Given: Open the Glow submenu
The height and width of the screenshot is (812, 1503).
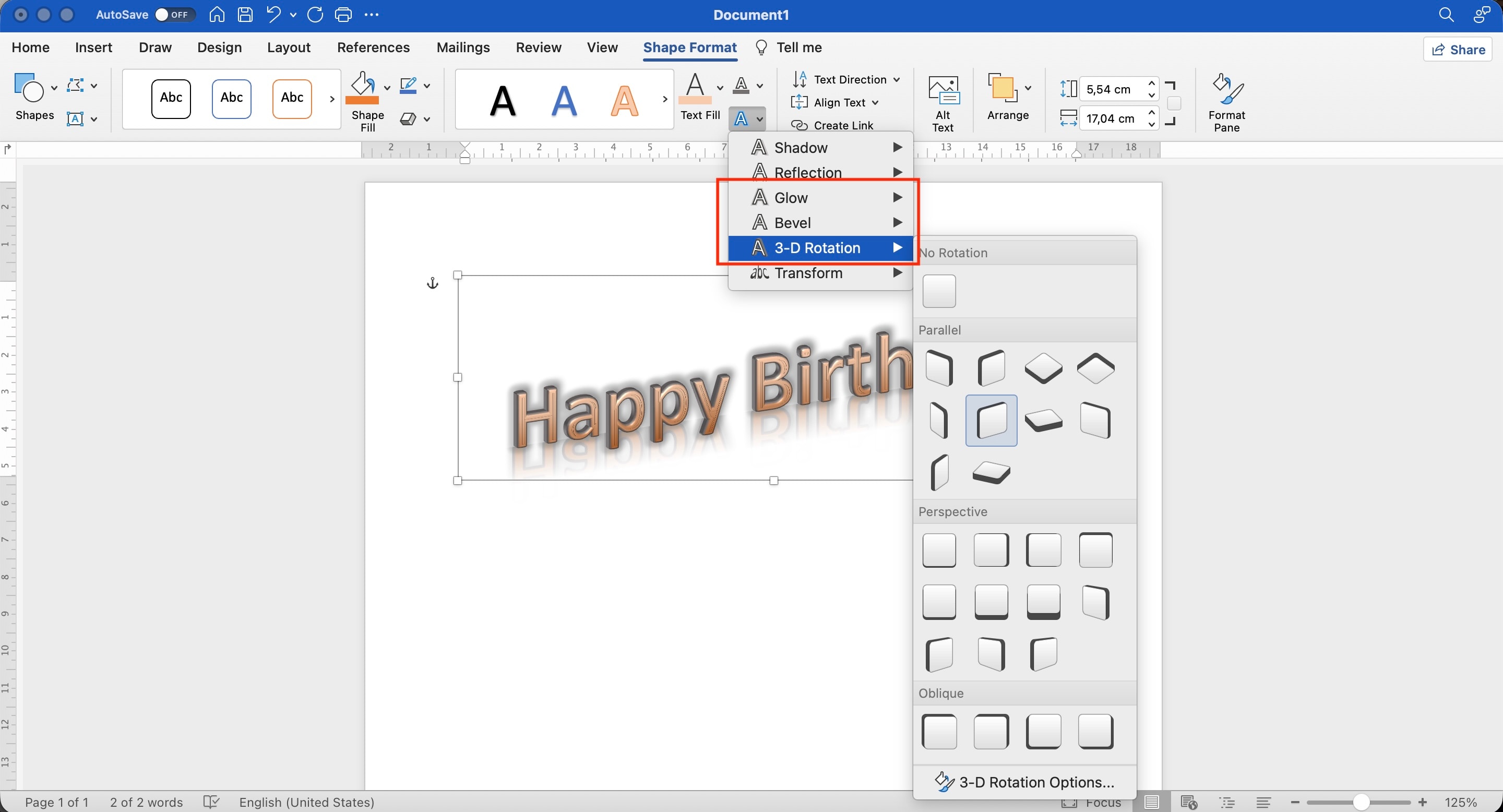Looking at the screenshot, I should [820, 198].
